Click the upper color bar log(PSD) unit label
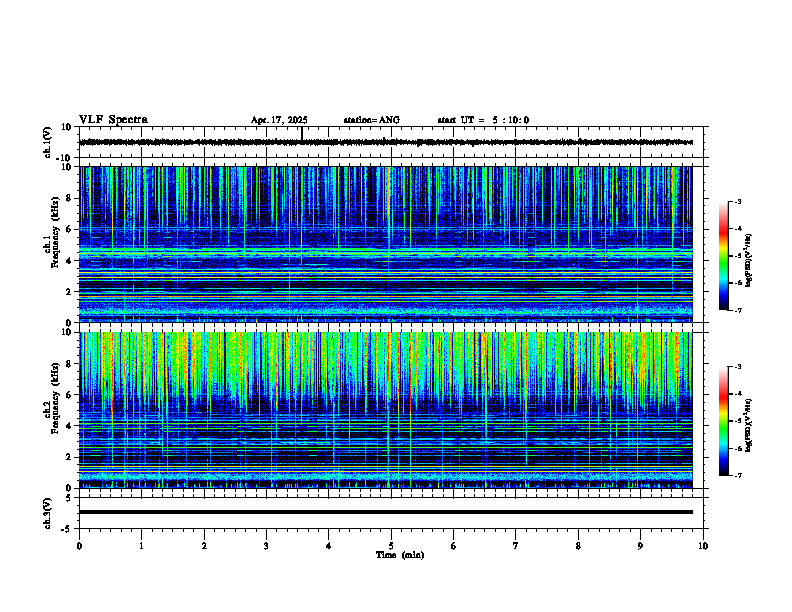 [x=749, y=260]
